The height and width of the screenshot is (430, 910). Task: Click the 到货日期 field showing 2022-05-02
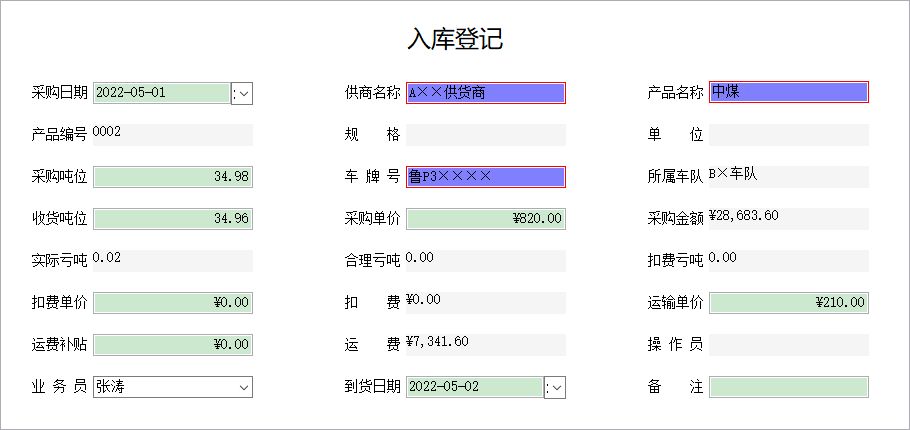tap(475, 387)
